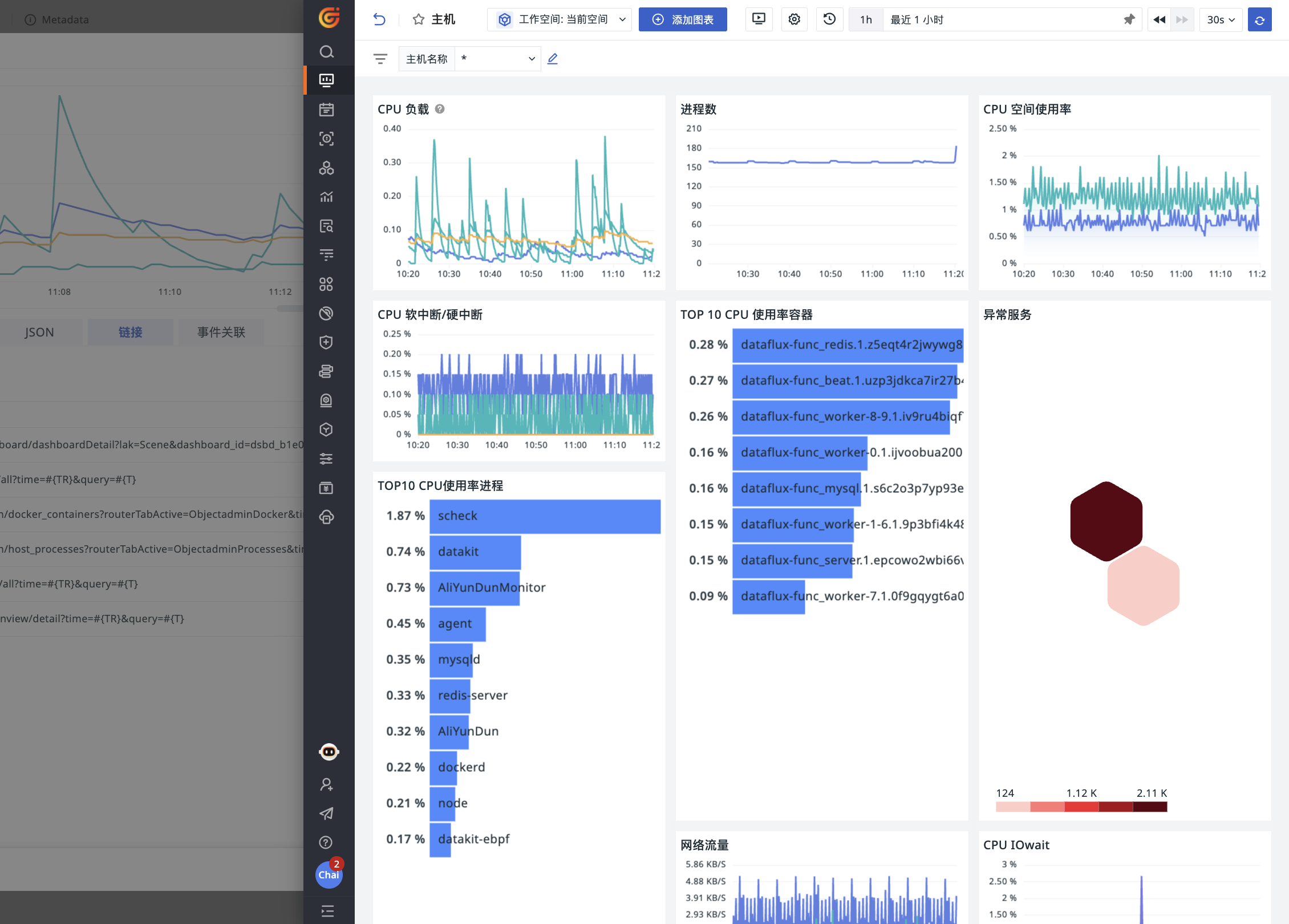Viewport: 1289px width, 924px height.
Task: Click the blue refresh button
Action: point(1260,19)
